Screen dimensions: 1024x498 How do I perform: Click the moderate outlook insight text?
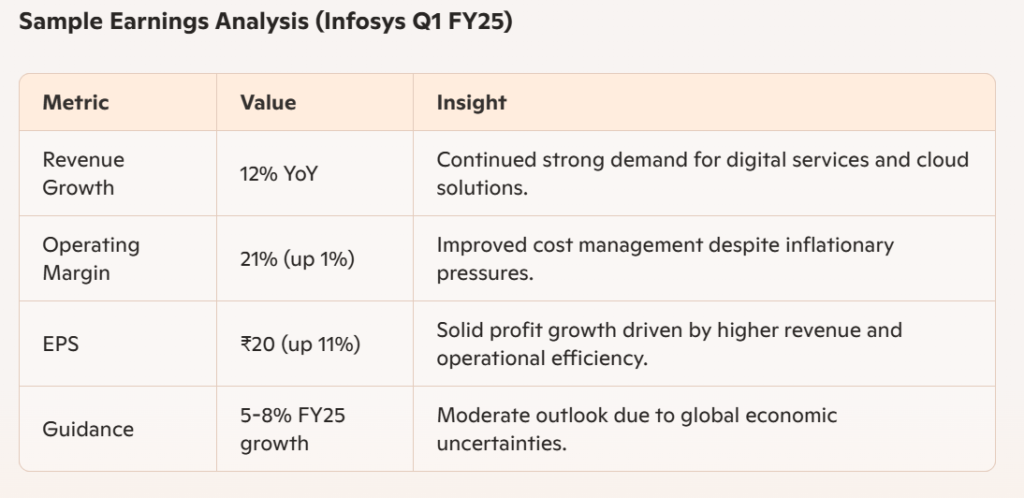coord(637,428)
